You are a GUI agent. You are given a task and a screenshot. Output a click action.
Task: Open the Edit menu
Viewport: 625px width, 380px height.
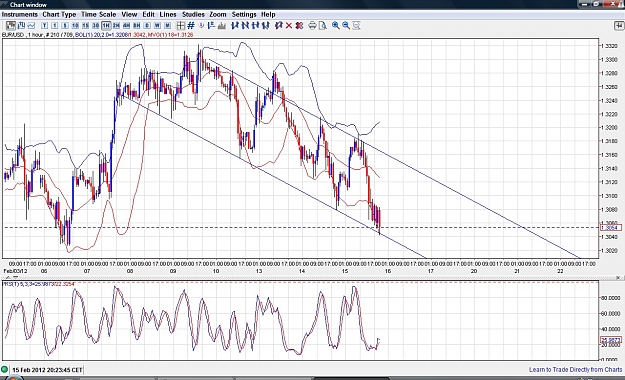tap(148, 14)
